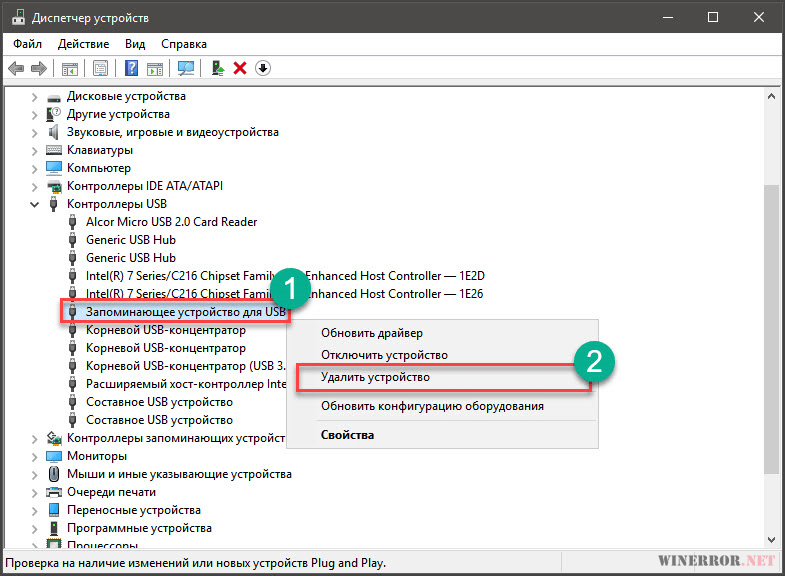
Task: Expand the Переносные устройства category
Action: click(34, 511)
